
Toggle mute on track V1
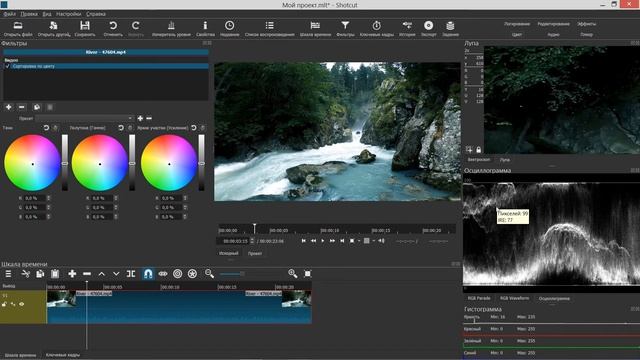point(13,304)
